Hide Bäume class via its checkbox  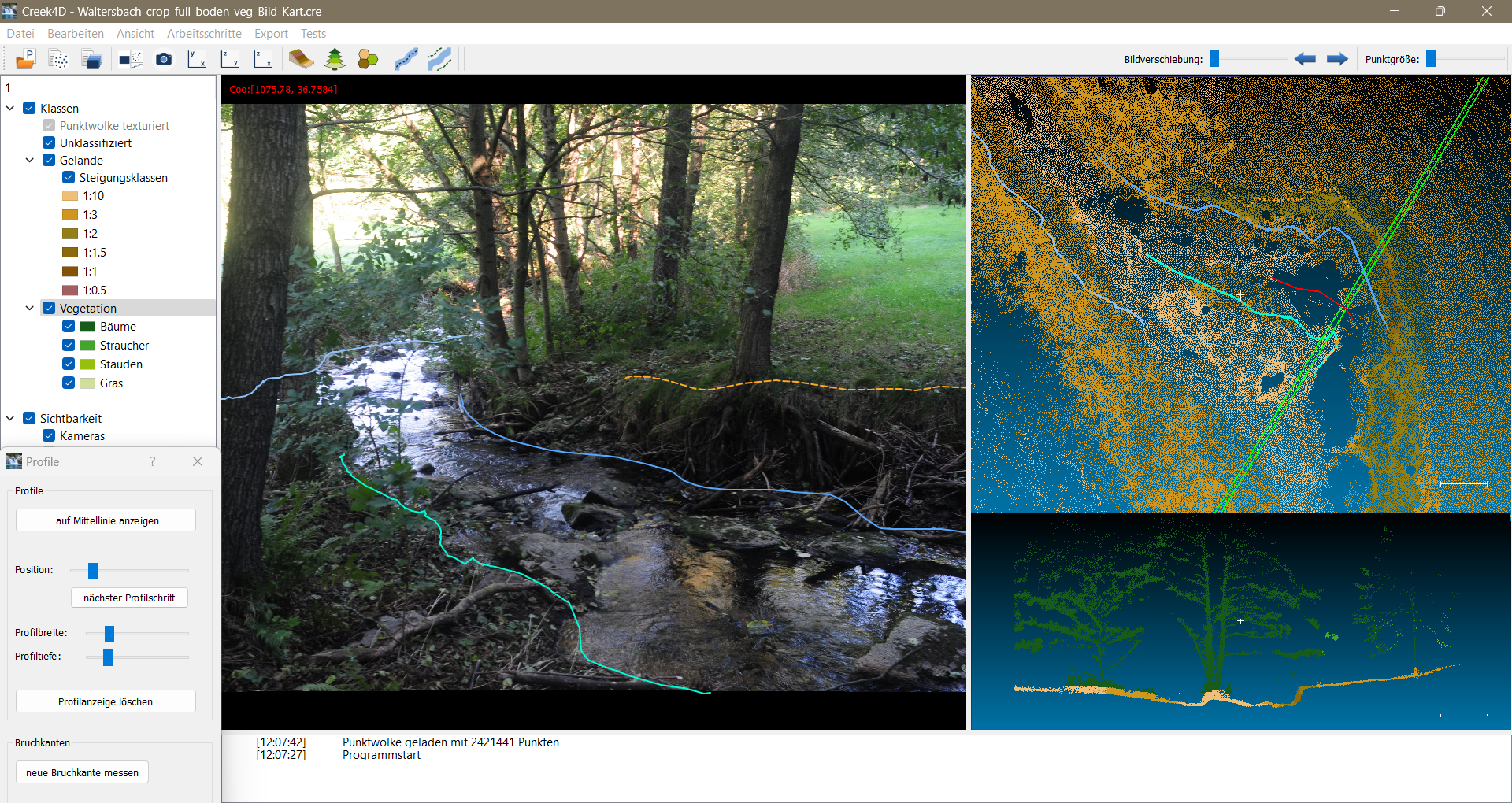[69, 326]
